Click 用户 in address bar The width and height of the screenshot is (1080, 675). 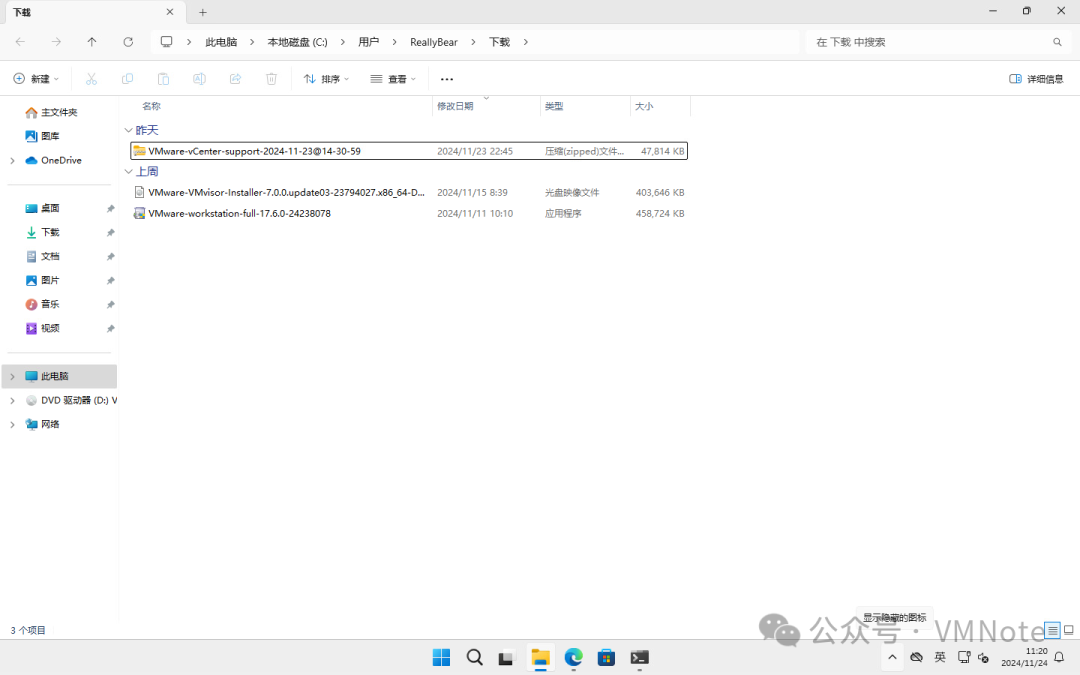click(x=368, y=42)
